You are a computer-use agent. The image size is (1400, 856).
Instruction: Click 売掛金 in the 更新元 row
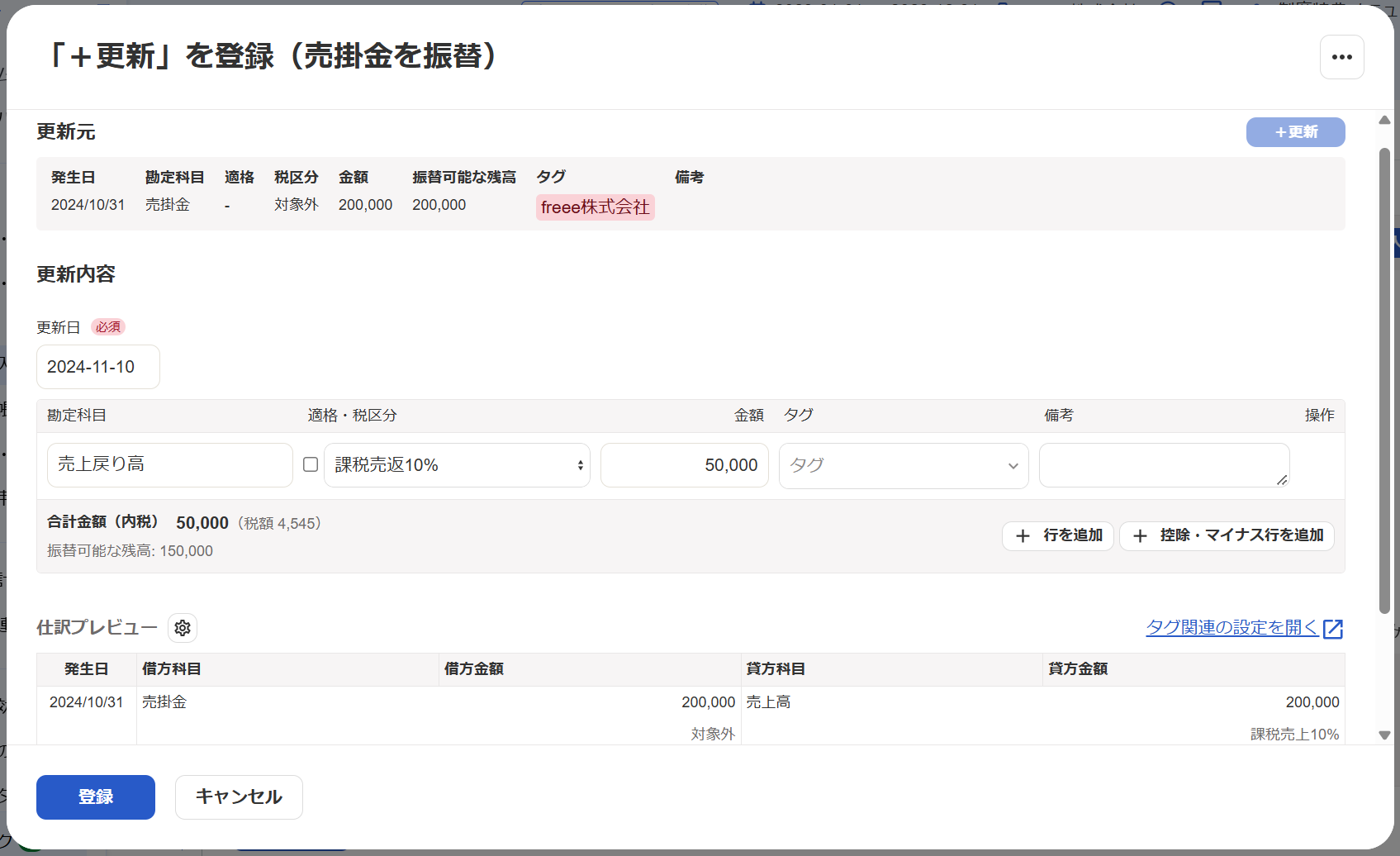[x=168, y=205]
